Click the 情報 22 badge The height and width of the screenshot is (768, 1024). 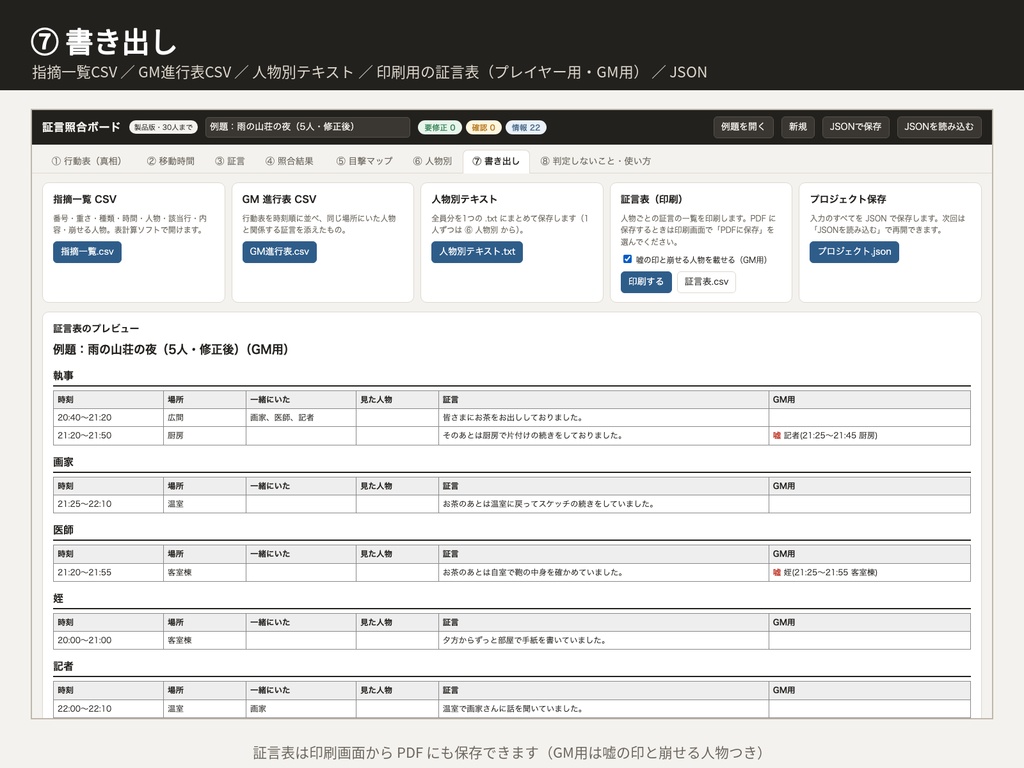click(x=526, y=127)
